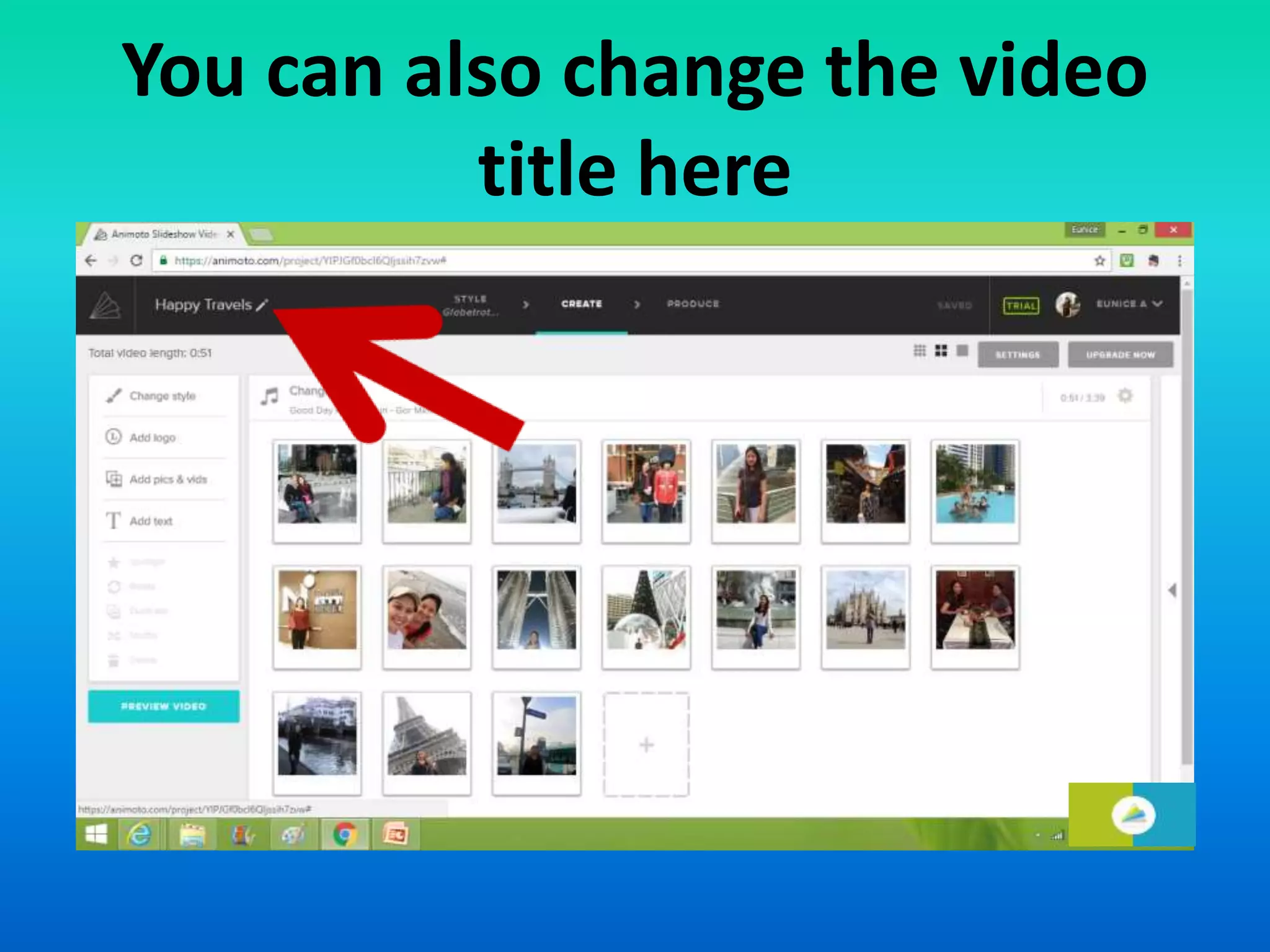Select the royal guard photo thumbnail
Screen dimensions: 1270x952
pos(646,491)
